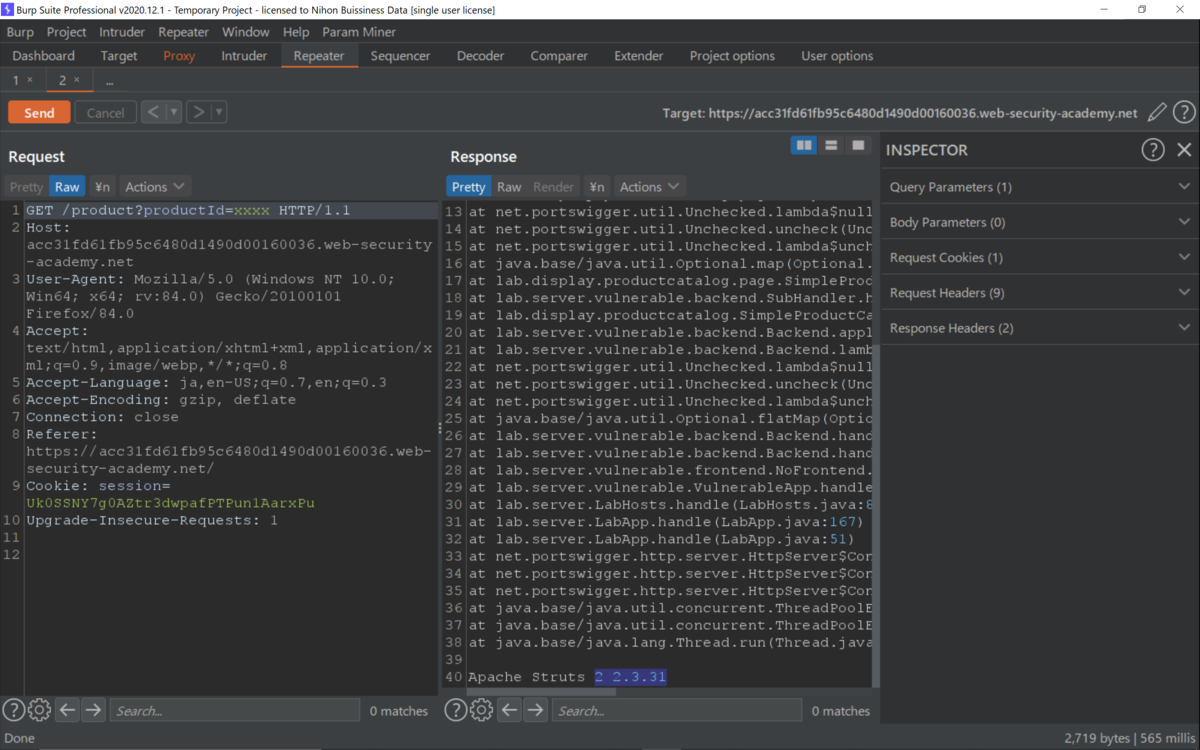The width and height of the screenshot is (1200, 750).
Task: Open the Inspector help icon
Action: click(1153, 150)
